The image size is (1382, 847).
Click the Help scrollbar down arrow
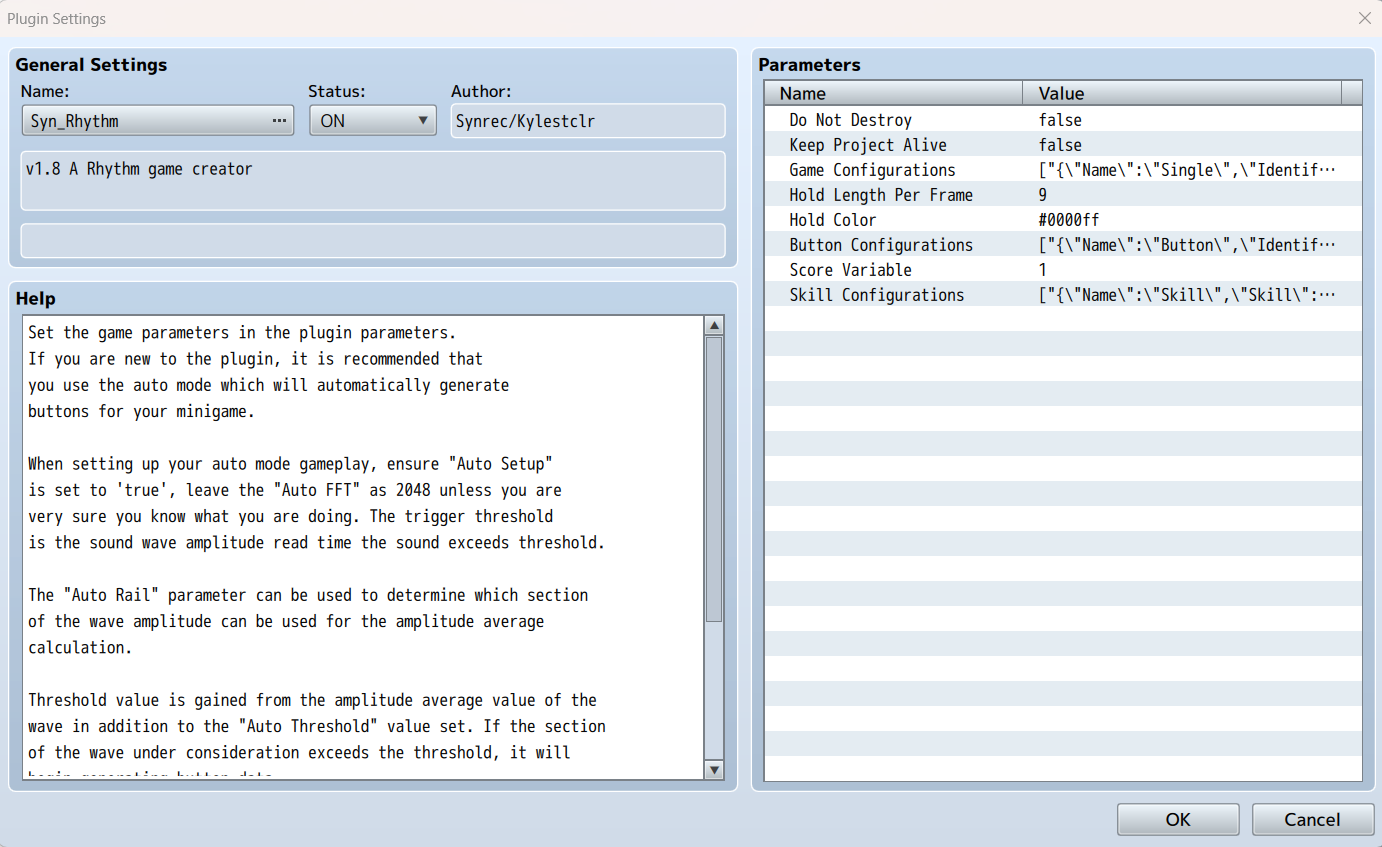[714, 770]
